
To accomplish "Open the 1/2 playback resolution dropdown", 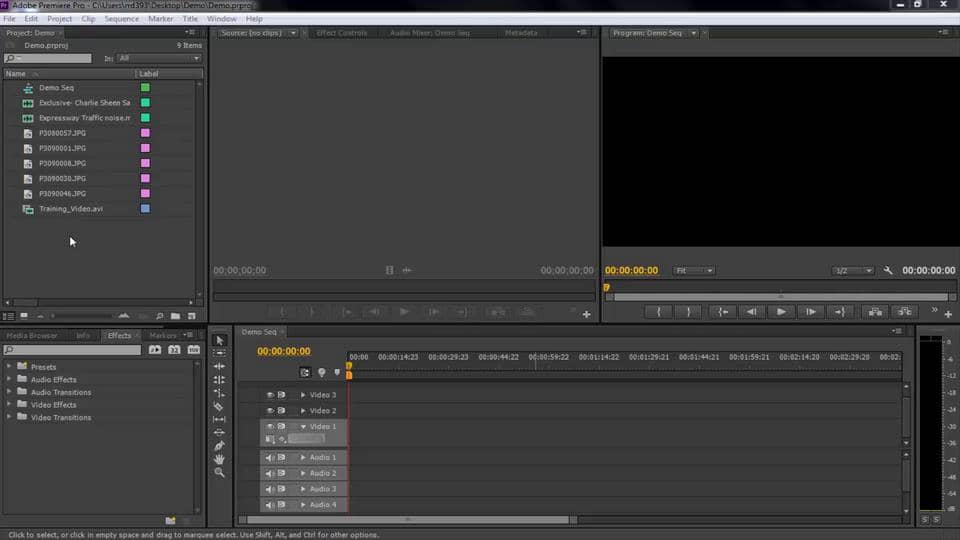I will 852,271.
